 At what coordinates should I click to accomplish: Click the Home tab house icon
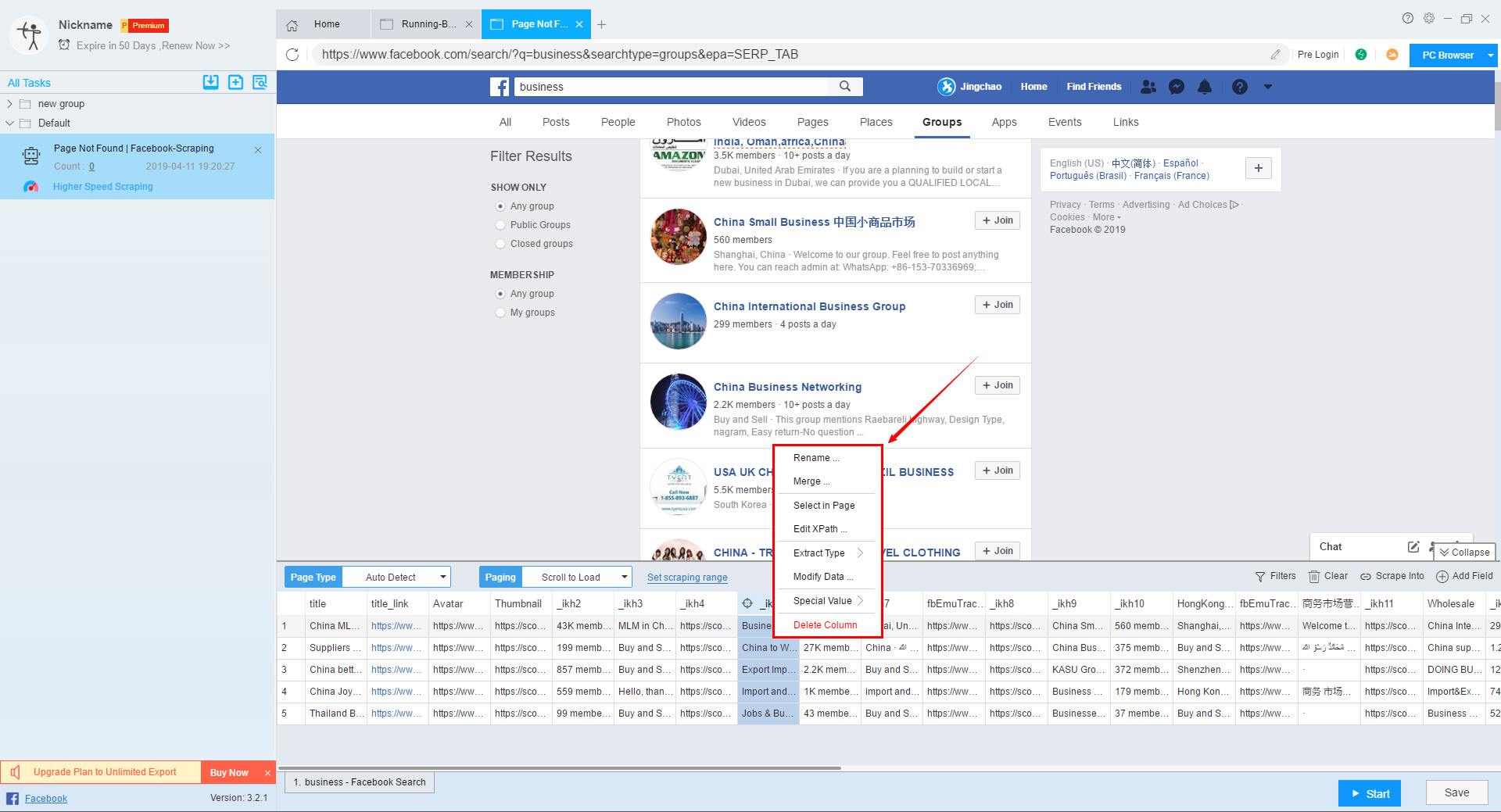coord(292,25)
